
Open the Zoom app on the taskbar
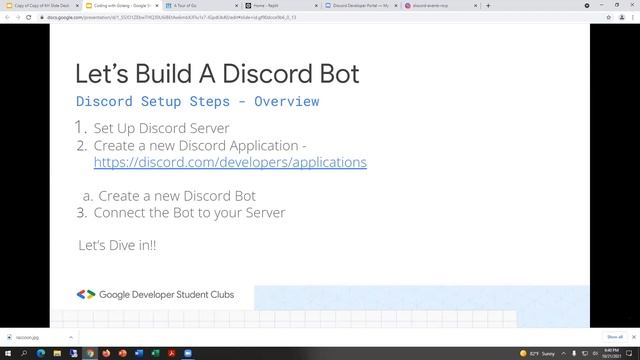pyautogui.click(x=188, y=353)
